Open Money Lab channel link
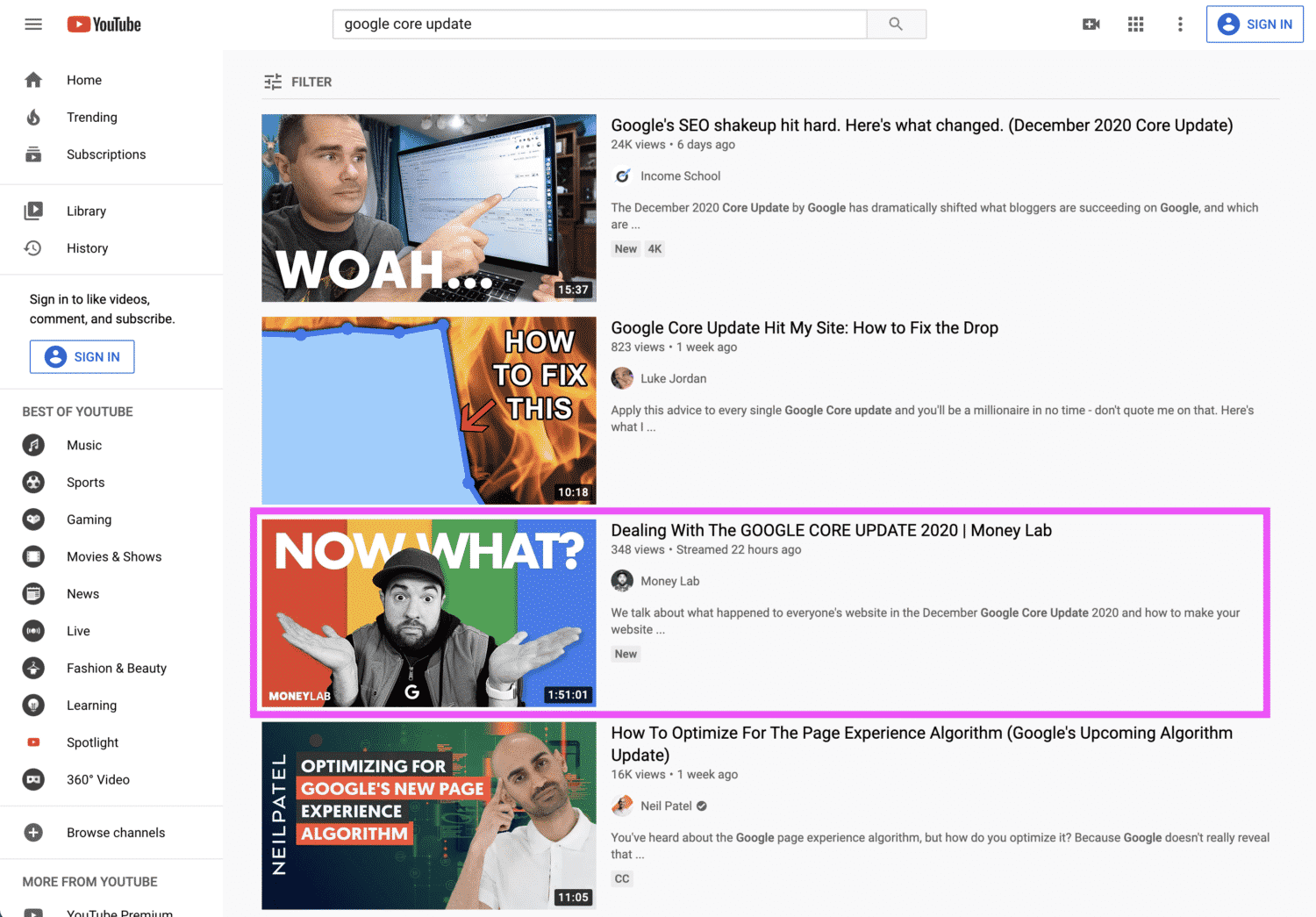The image size is (1316, 917). click(669, 581)
